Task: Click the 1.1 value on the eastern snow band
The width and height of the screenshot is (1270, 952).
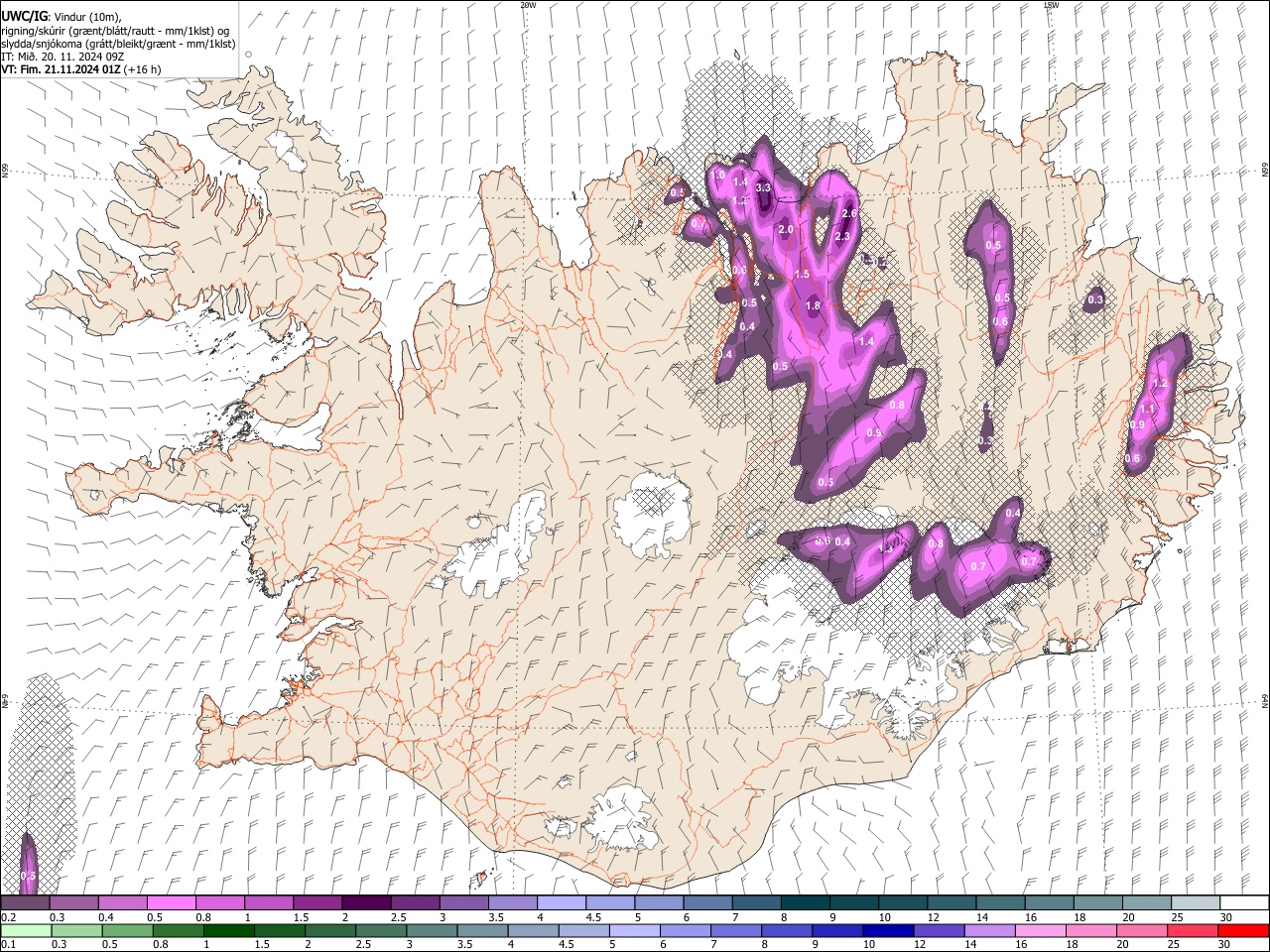Action: point(1146,409)
